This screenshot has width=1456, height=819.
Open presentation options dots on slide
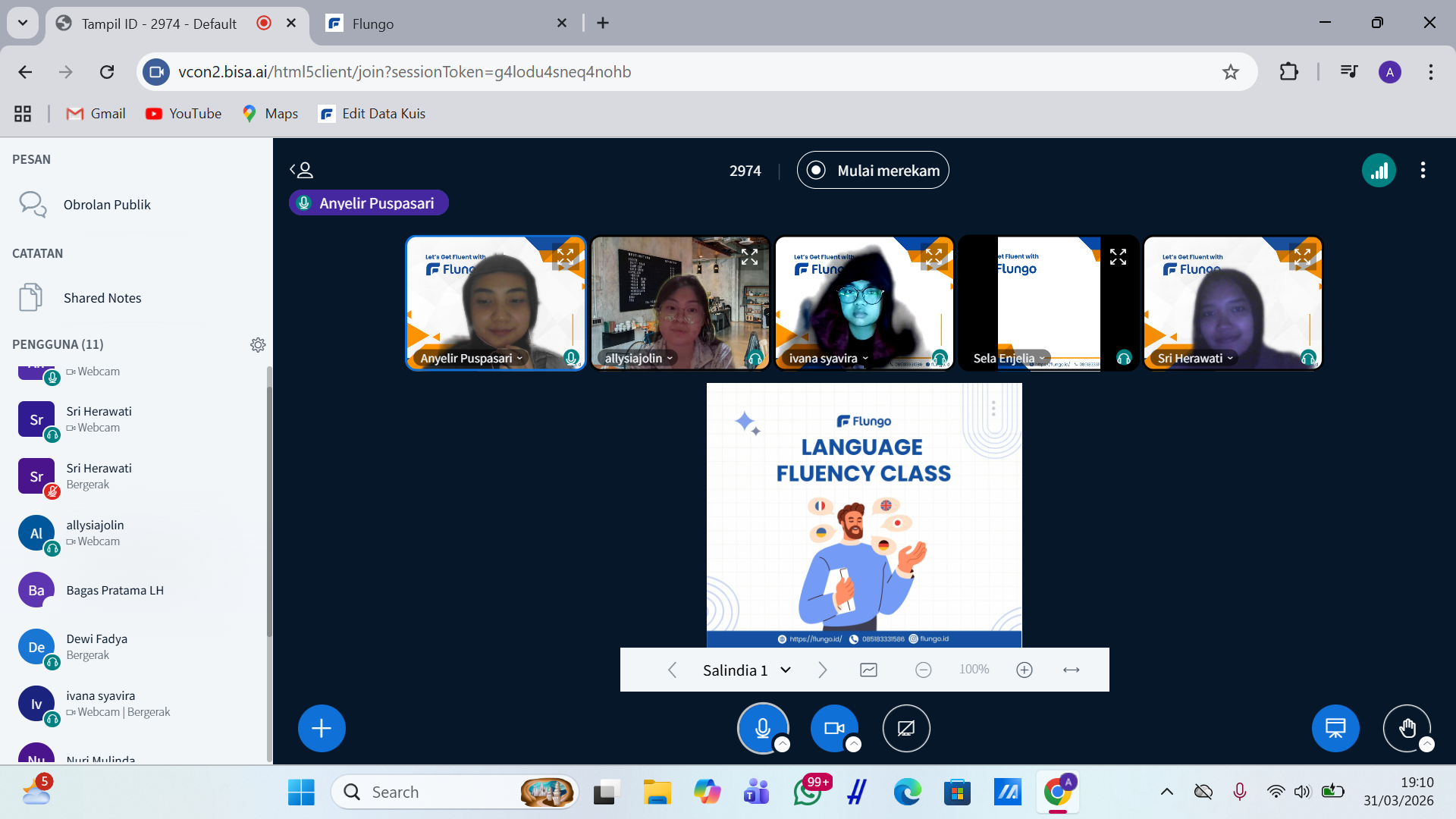[993, 409]
